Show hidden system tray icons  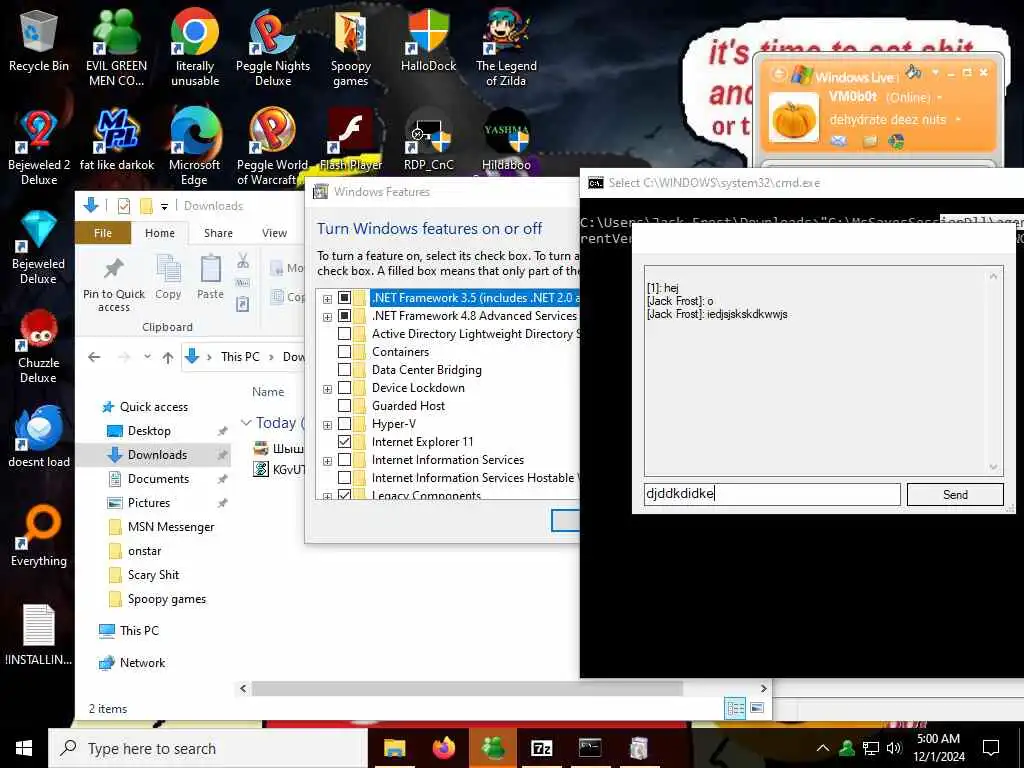(823, 748)
